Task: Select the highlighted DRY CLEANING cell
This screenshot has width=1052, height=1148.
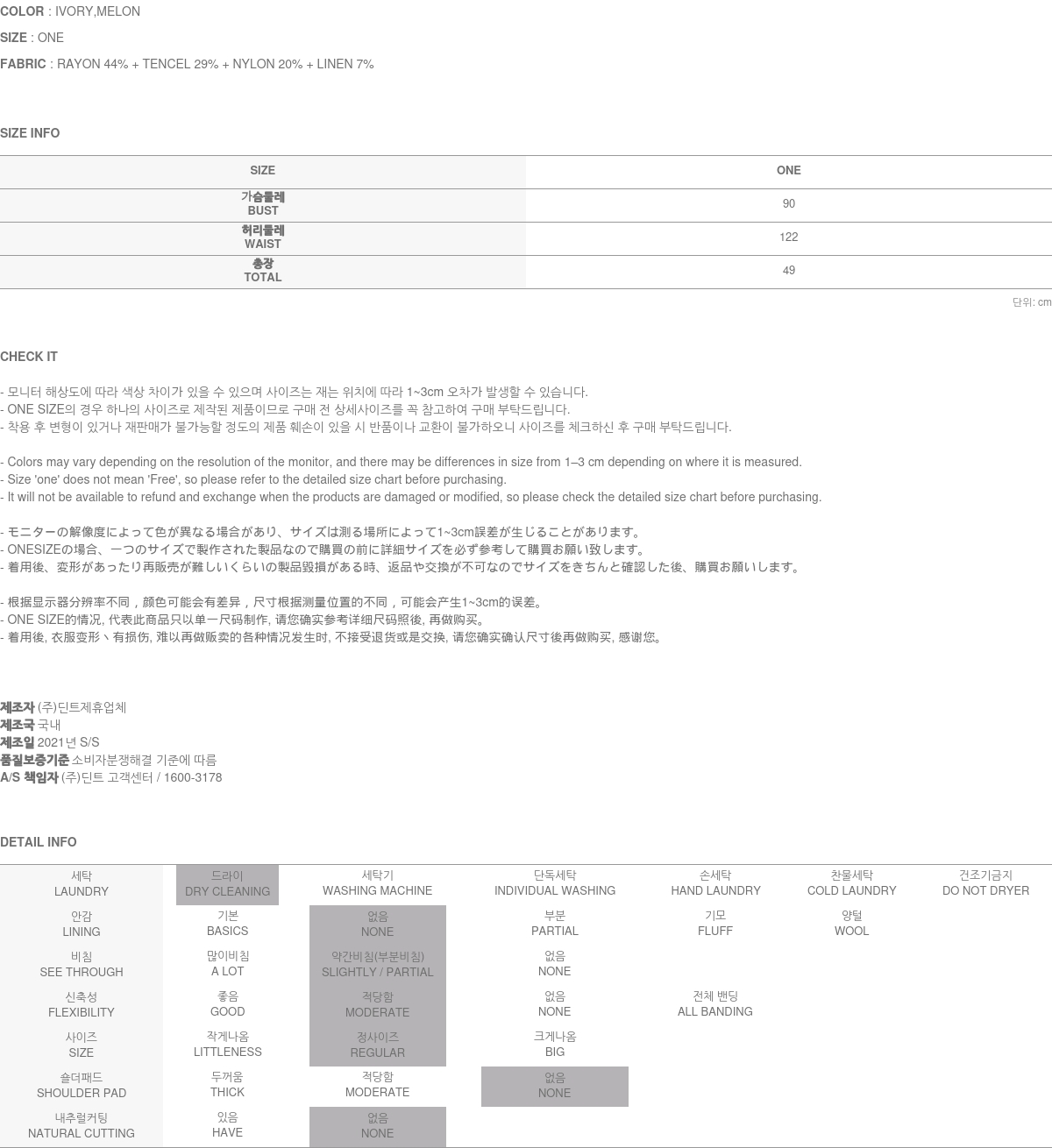Action: pyautogui.click(x=227, y=884)
